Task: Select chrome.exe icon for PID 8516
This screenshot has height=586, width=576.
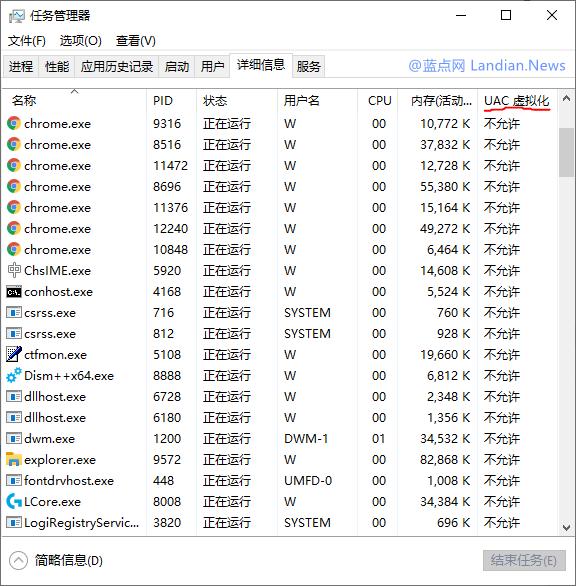Action: click(x=14, y=144)
